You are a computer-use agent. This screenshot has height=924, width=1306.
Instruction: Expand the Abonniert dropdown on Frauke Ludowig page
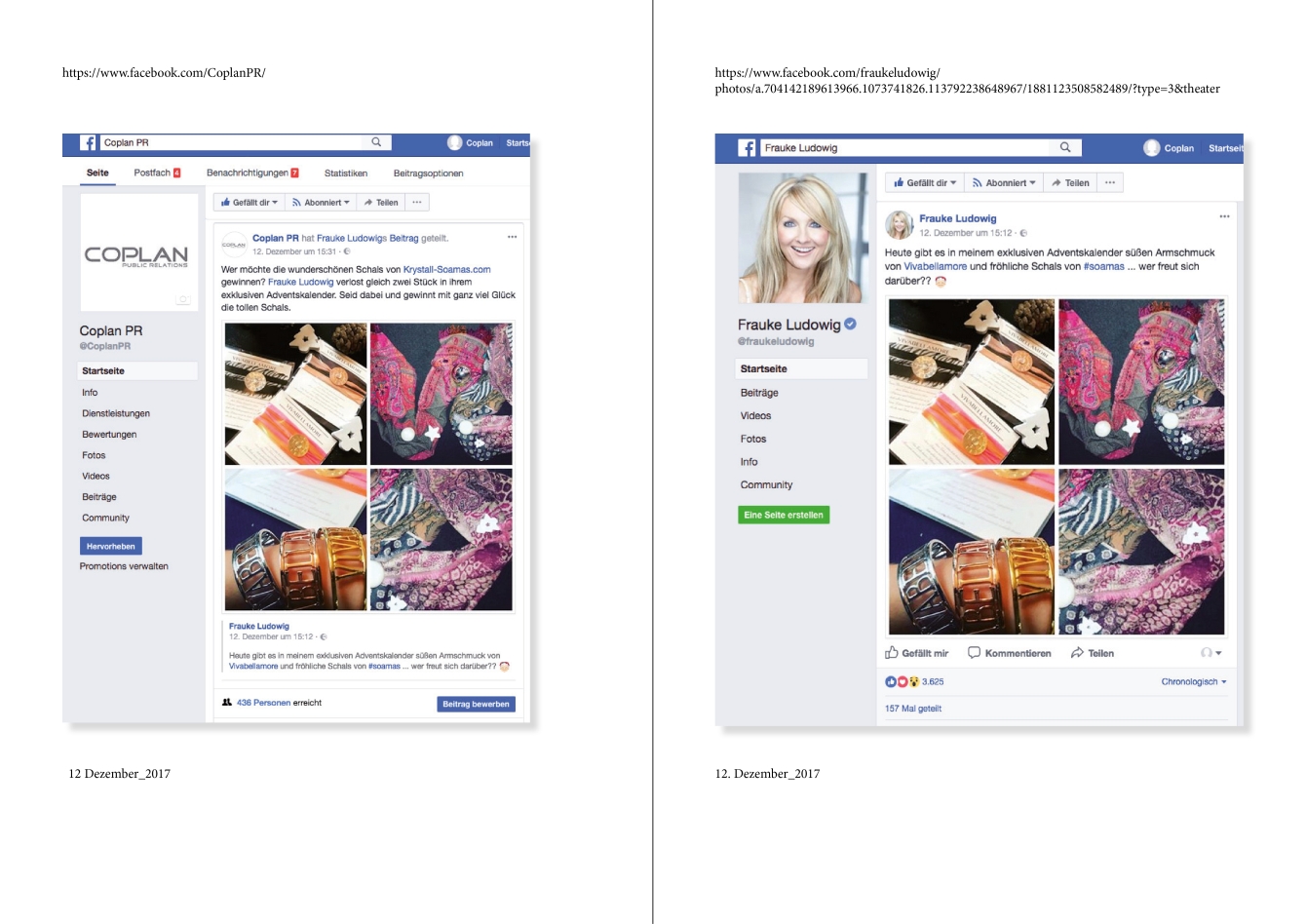1004,182
